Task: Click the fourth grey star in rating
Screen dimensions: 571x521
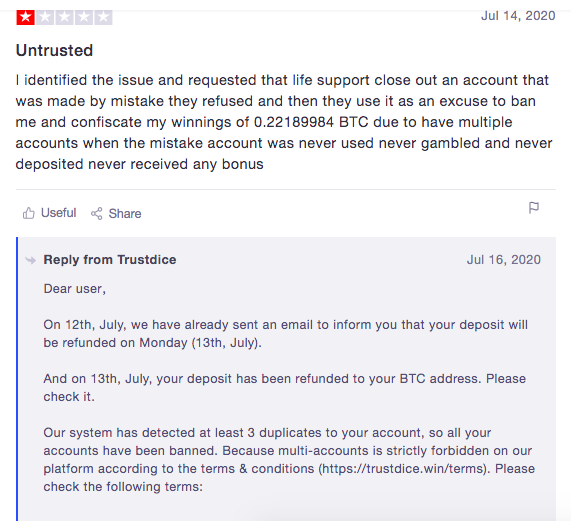Action: pyautogui.click(x=84, y=17)
